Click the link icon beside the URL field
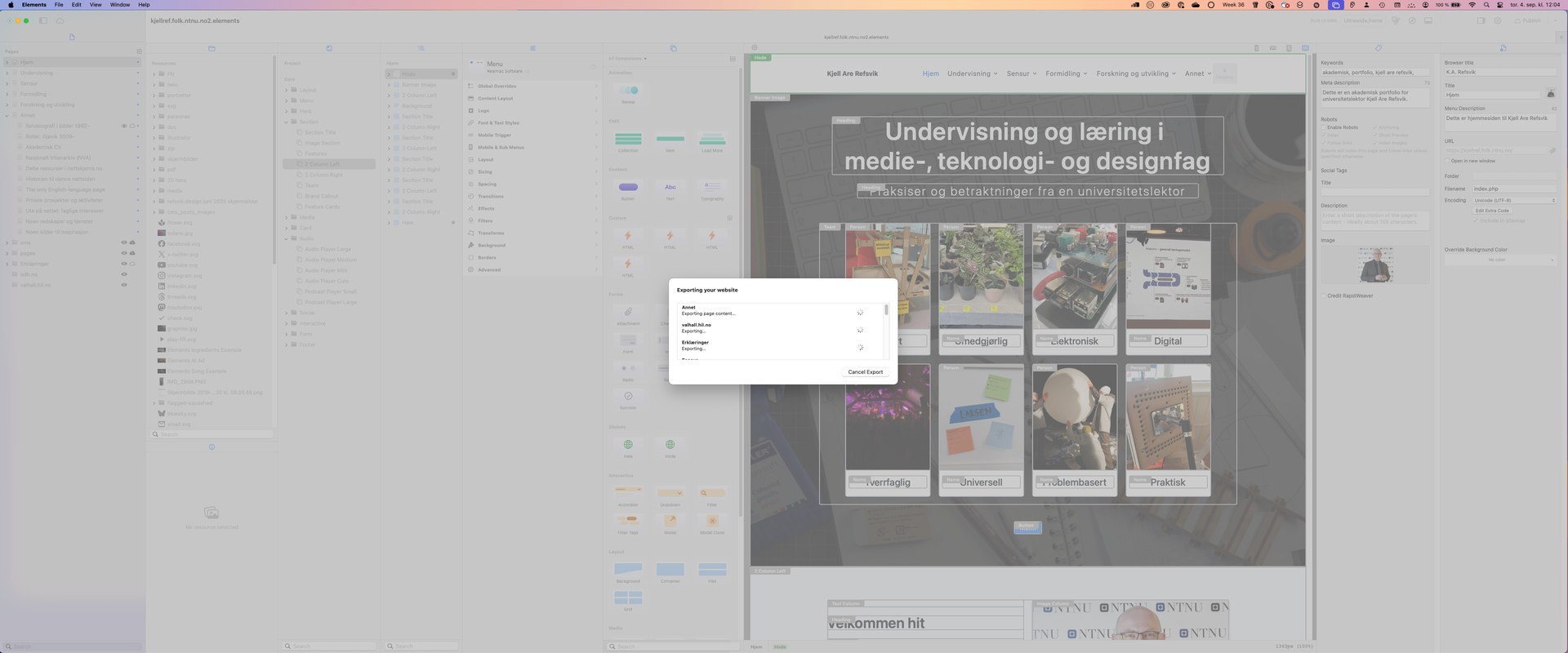 tap(1552, 150)
